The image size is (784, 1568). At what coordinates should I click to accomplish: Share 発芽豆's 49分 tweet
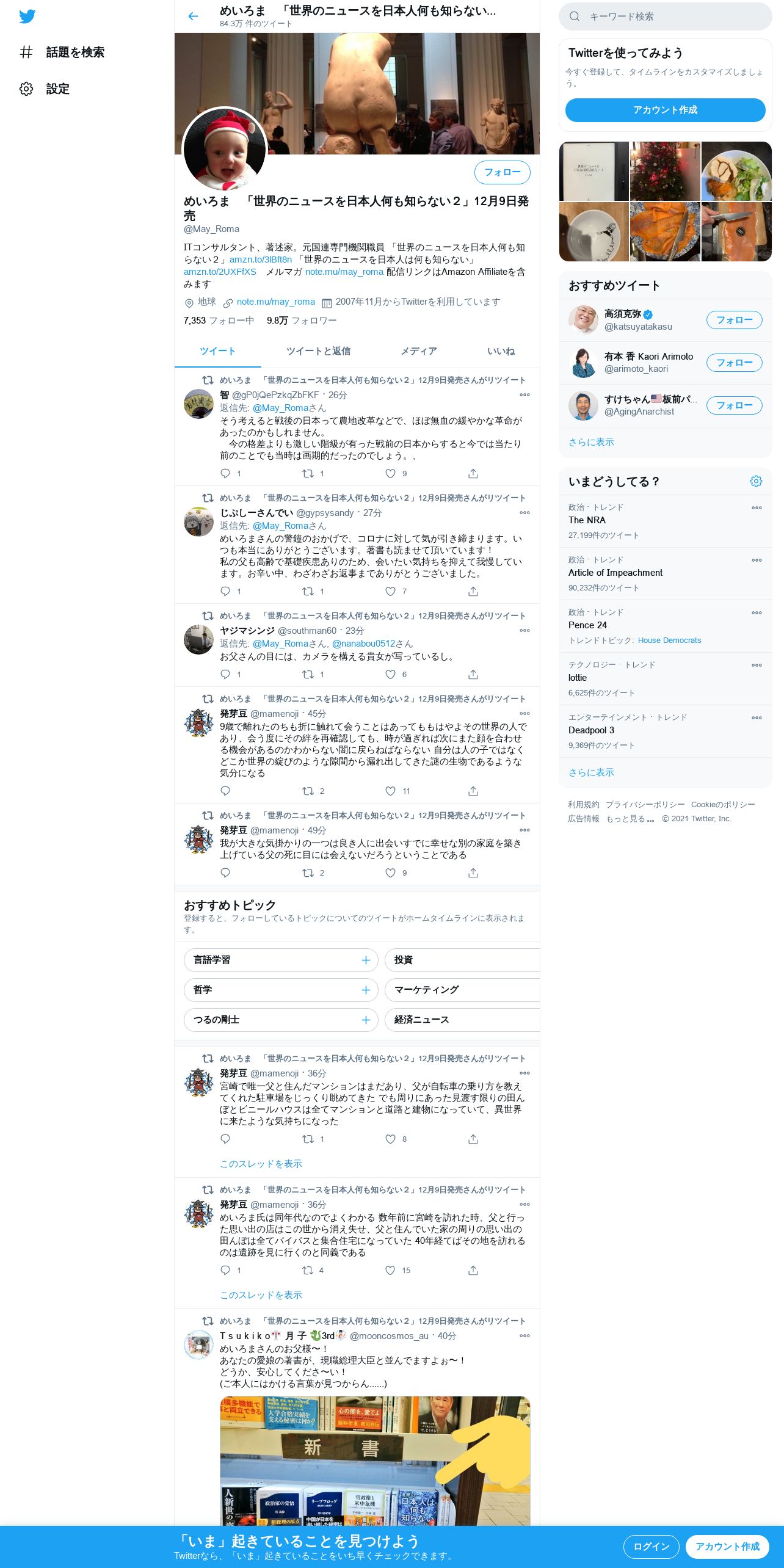click(473, 873)
